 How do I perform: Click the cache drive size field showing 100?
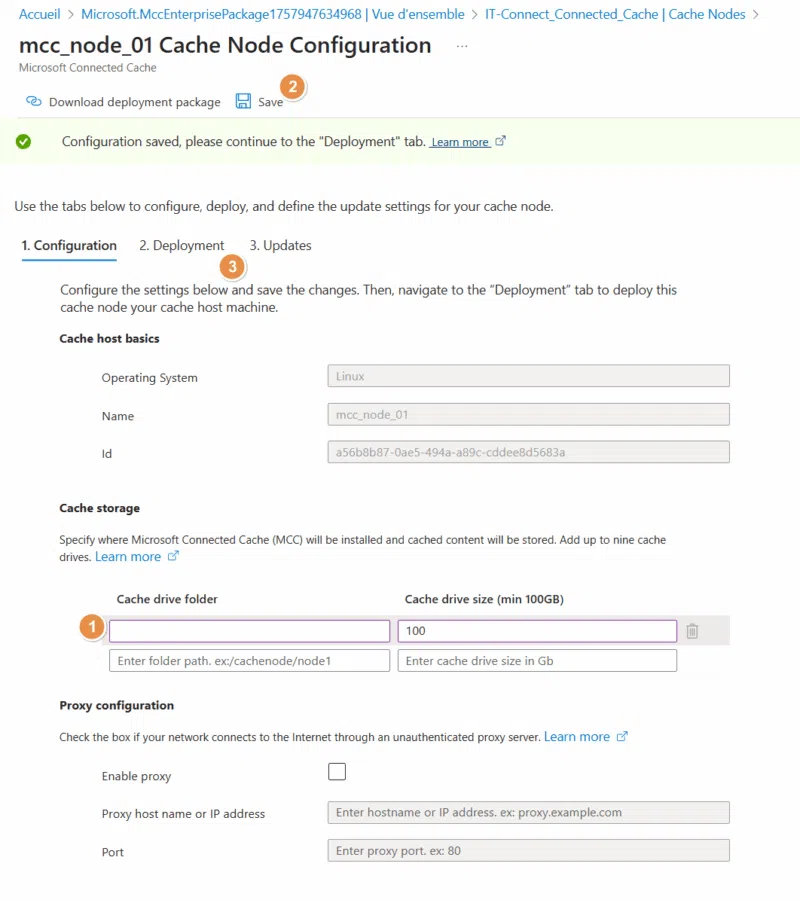(x=537, y=631)
